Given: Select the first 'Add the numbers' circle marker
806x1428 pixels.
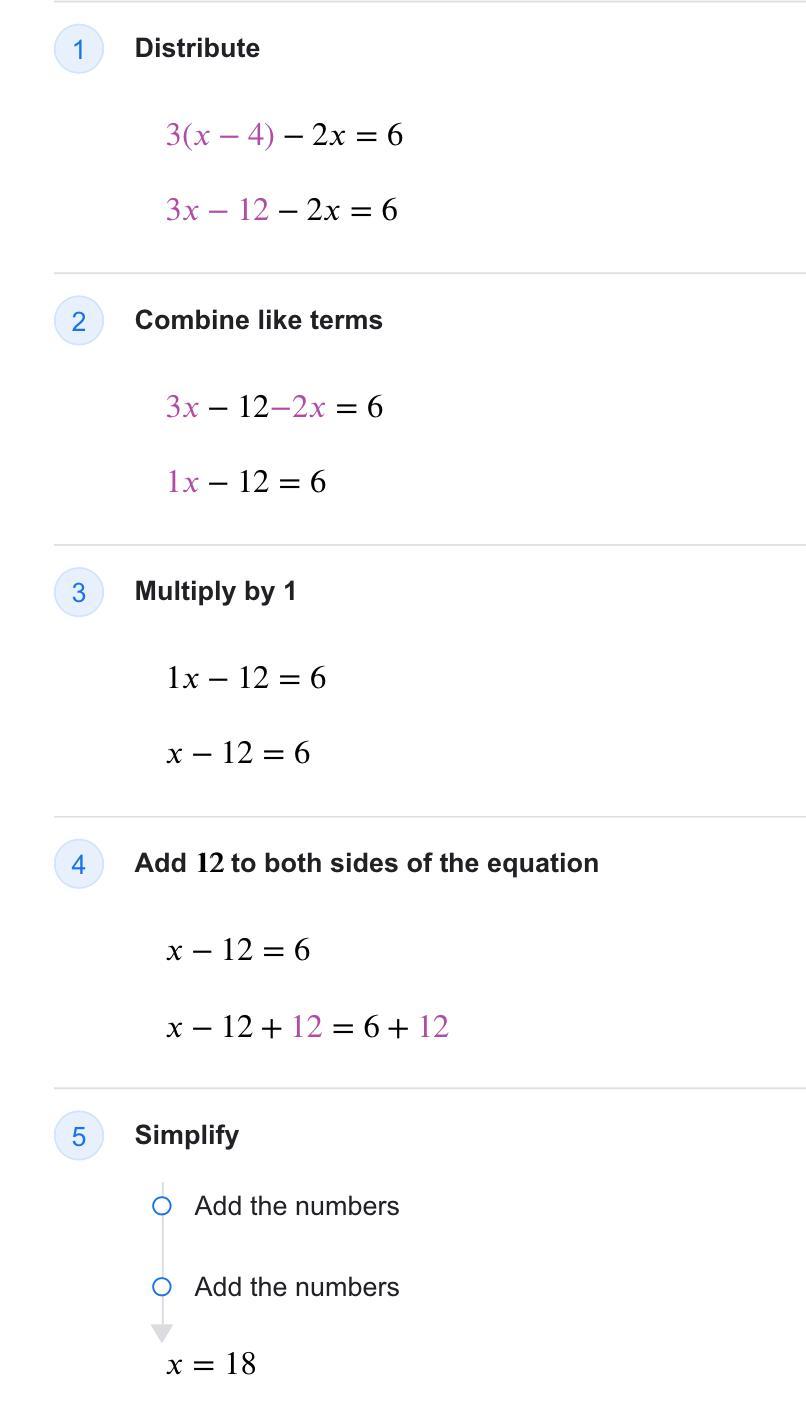Looking at the screenshot, I should (162, 1206).
